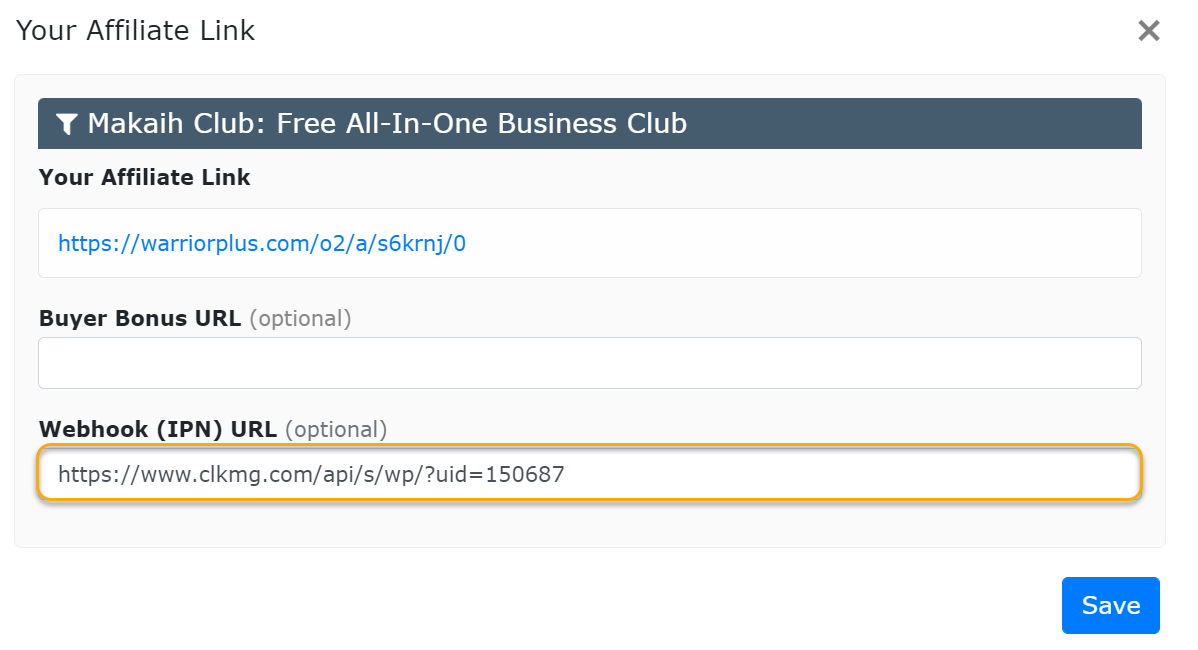The height and width of the screenshot is (650, 1198).
Task: Click the dialog title Your Affiliate Link
Action: 135,31
